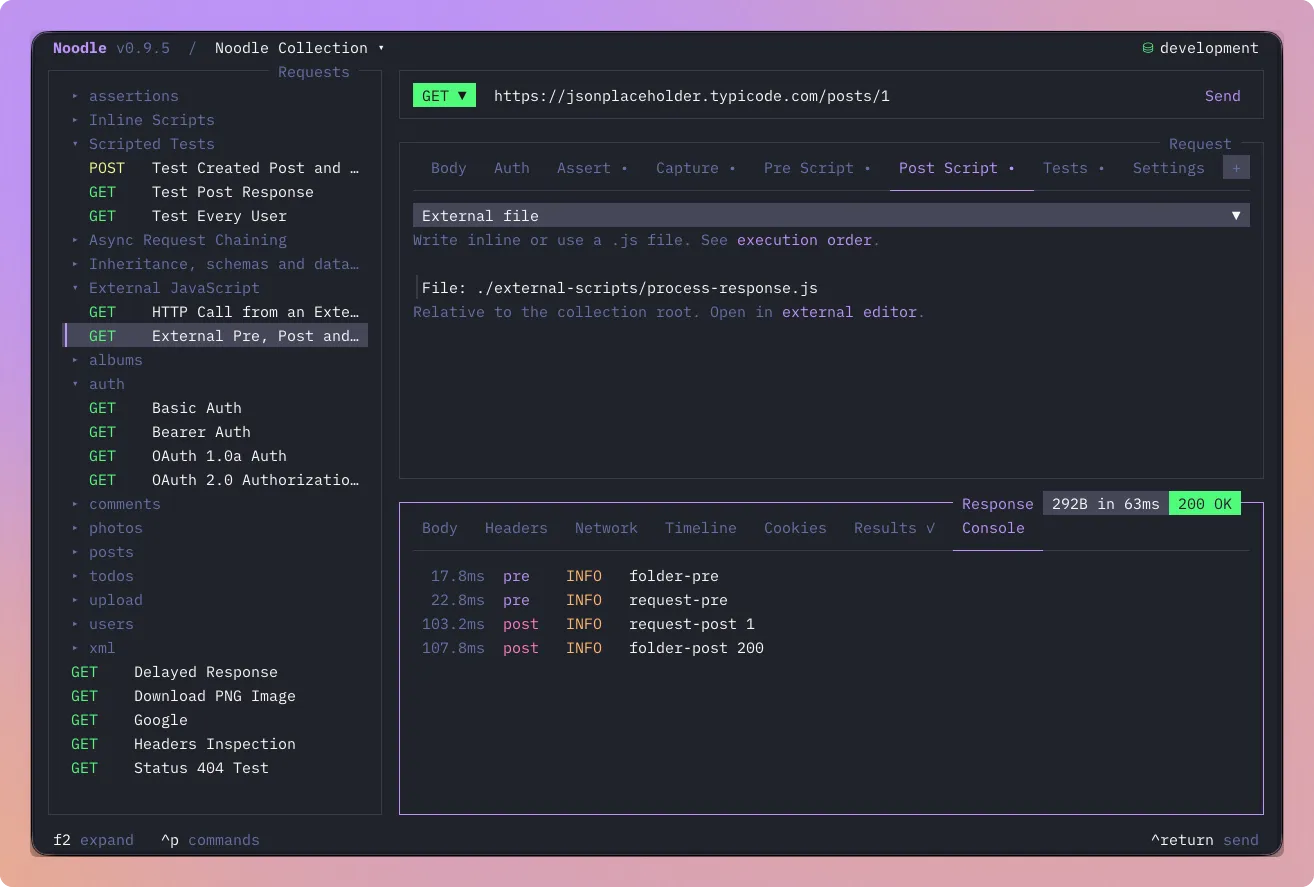
Task: Open the external editor link
Action: pyautogui.click(x=849, y=312)
